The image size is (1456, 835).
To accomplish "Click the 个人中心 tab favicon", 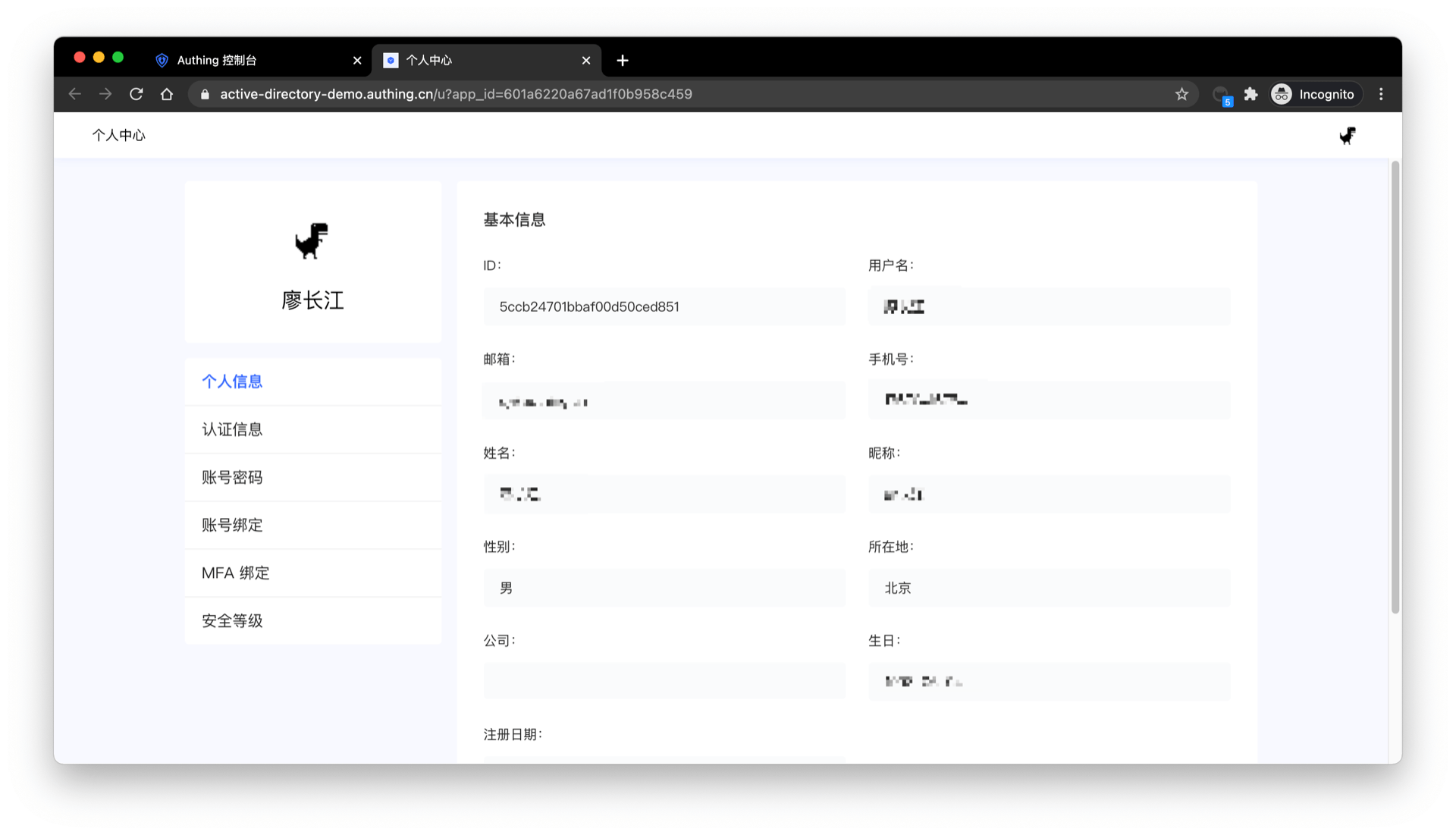I will coord(391,60).
